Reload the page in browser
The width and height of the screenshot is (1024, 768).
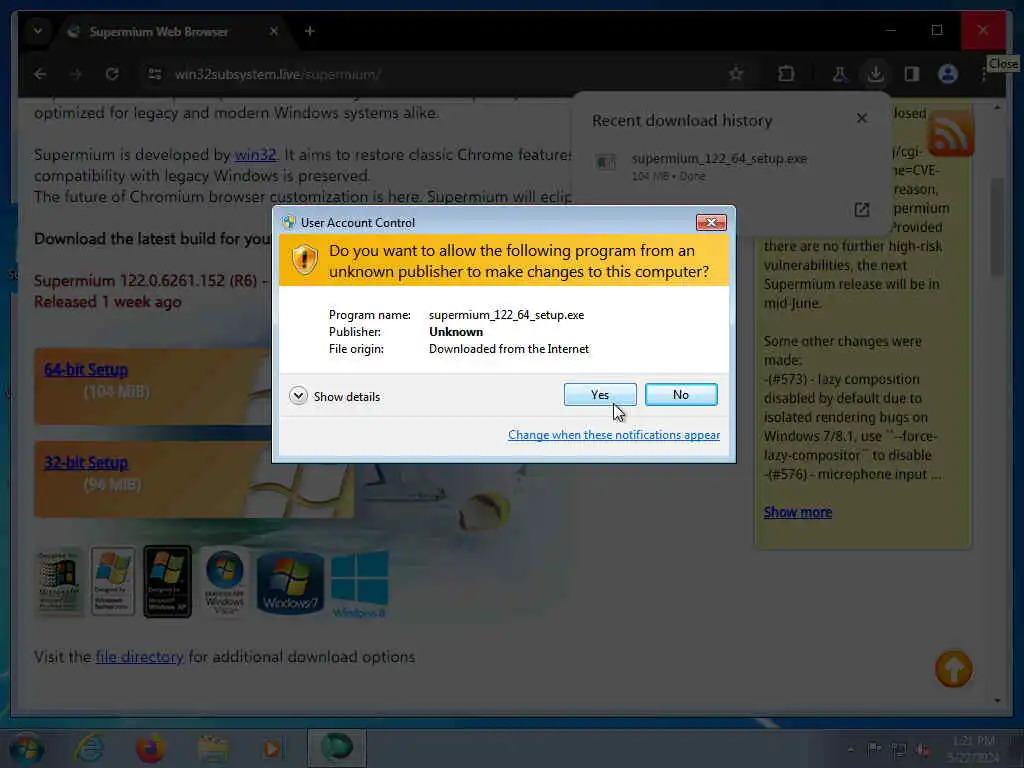pos(112,74)
